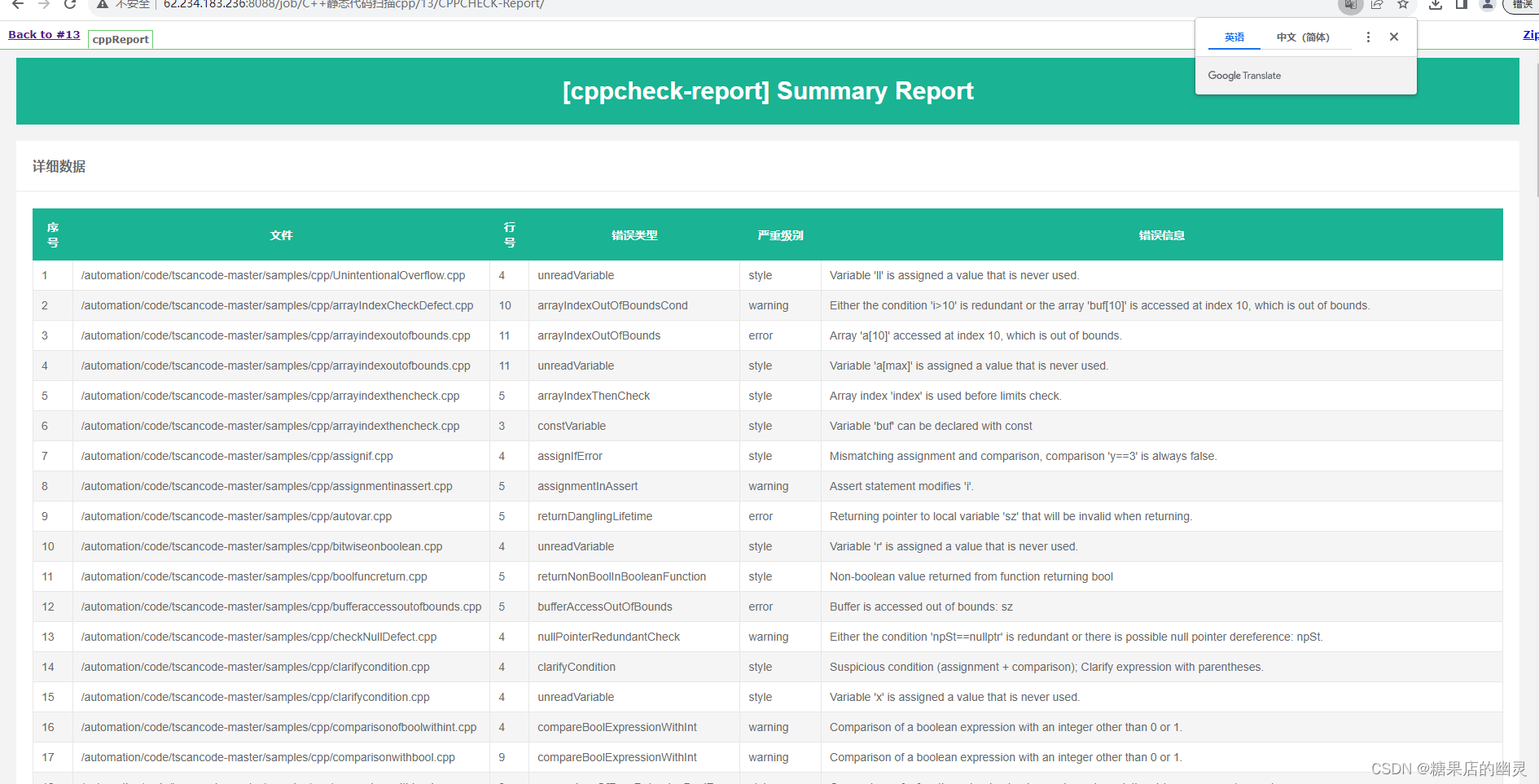Click the bufferaccessoutofbounds.cpp file path cell

click(281, 607)
